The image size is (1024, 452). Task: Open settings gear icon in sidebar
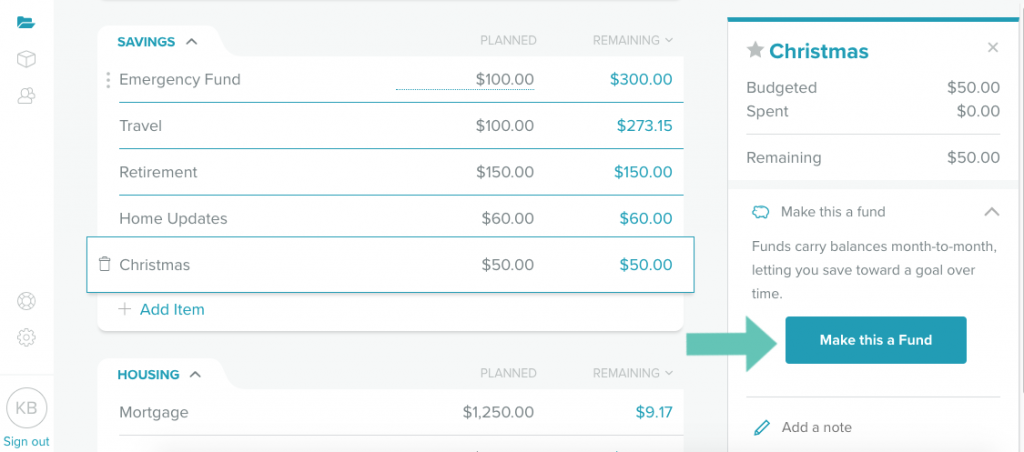[x=26, y=338]
